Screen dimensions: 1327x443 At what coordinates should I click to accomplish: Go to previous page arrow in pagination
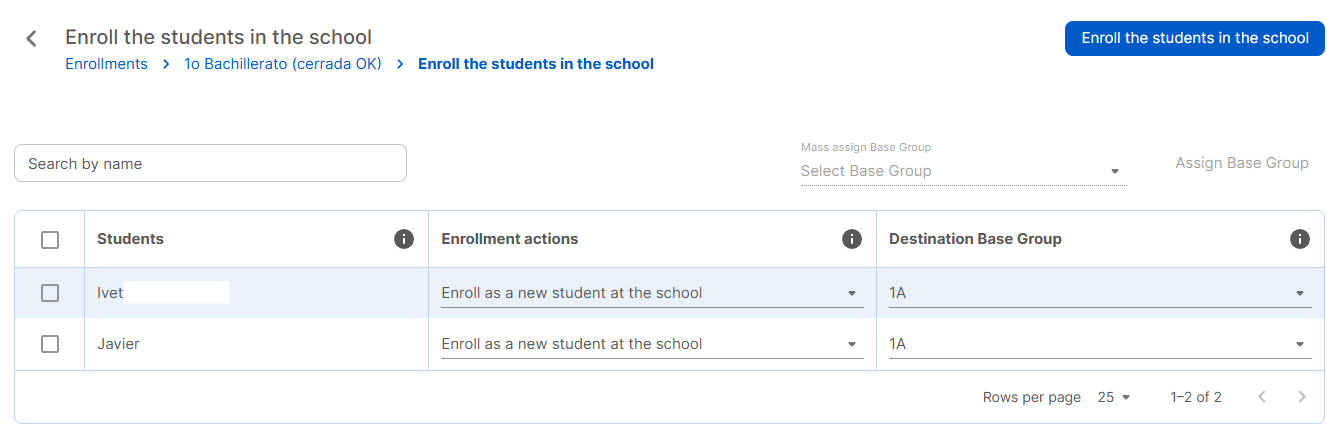pos(1262,397)
